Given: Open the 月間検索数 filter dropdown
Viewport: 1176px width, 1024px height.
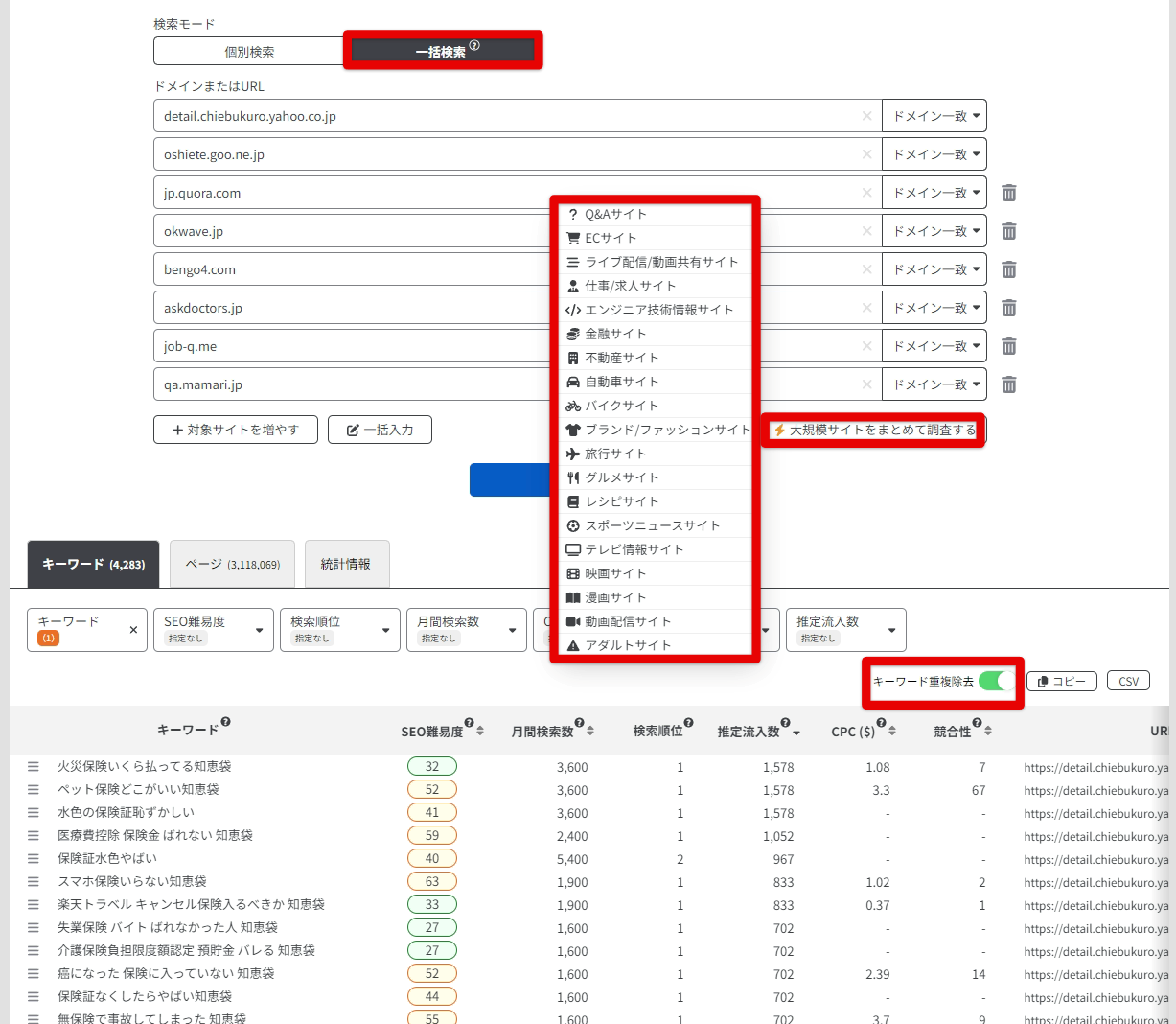Looking at the screenshot, I should tap(466, 630).
